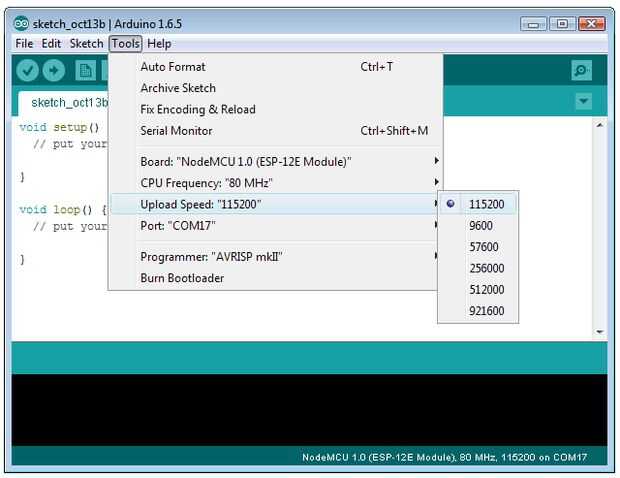The height and width of the screenshot is (478, 620).
Task: Select the 512000 upload speed option
Action: click(x=478, y=290)
